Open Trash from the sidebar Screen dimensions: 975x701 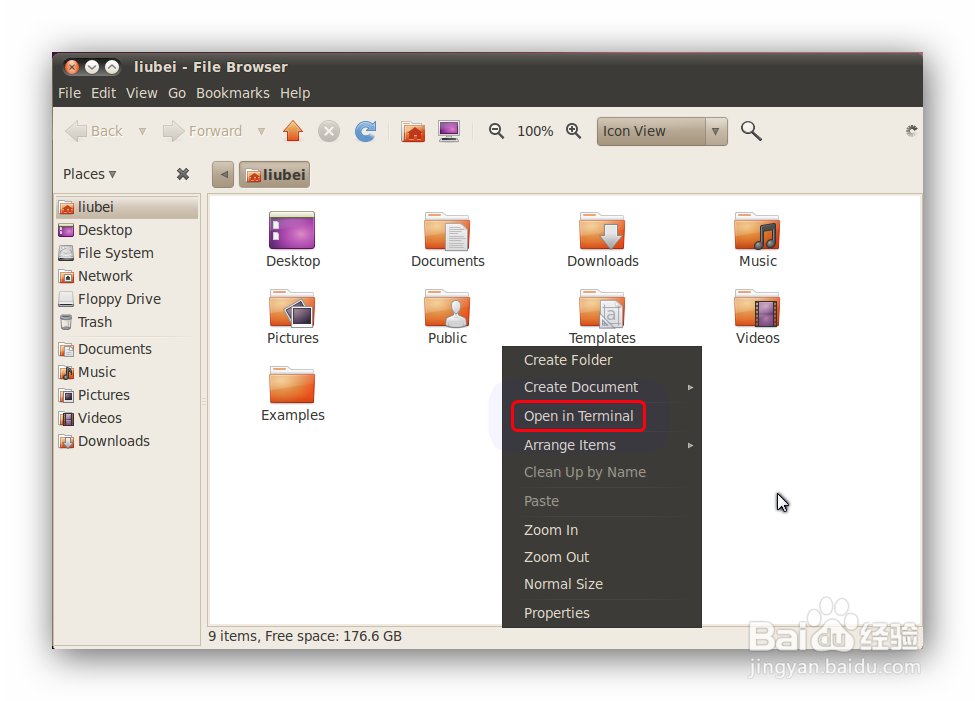click(x=127, y=322)
